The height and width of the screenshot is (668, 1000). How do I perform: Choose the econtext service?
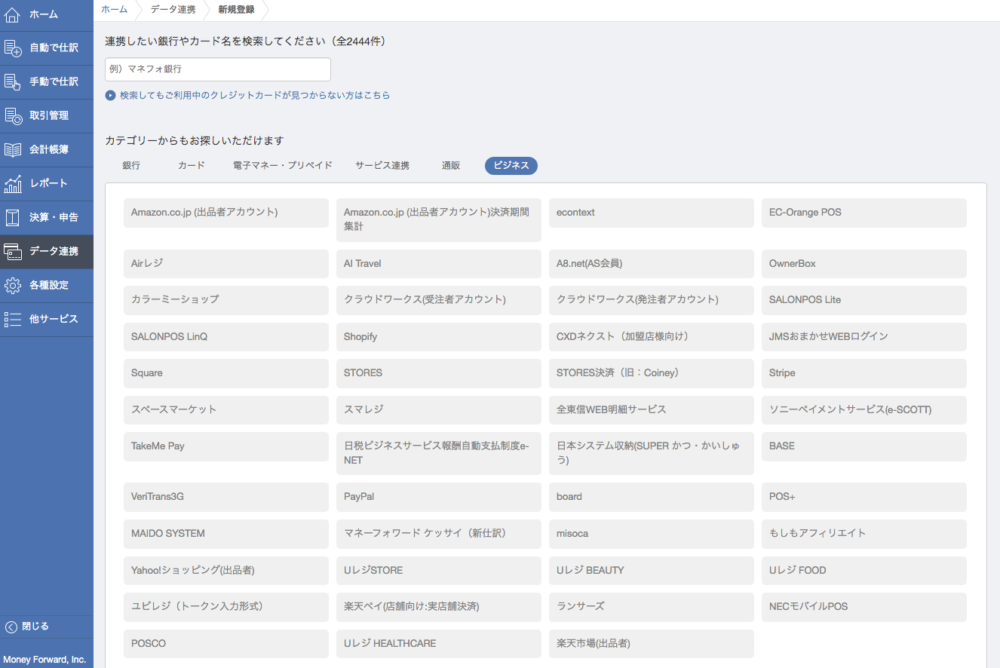point(651,212)
